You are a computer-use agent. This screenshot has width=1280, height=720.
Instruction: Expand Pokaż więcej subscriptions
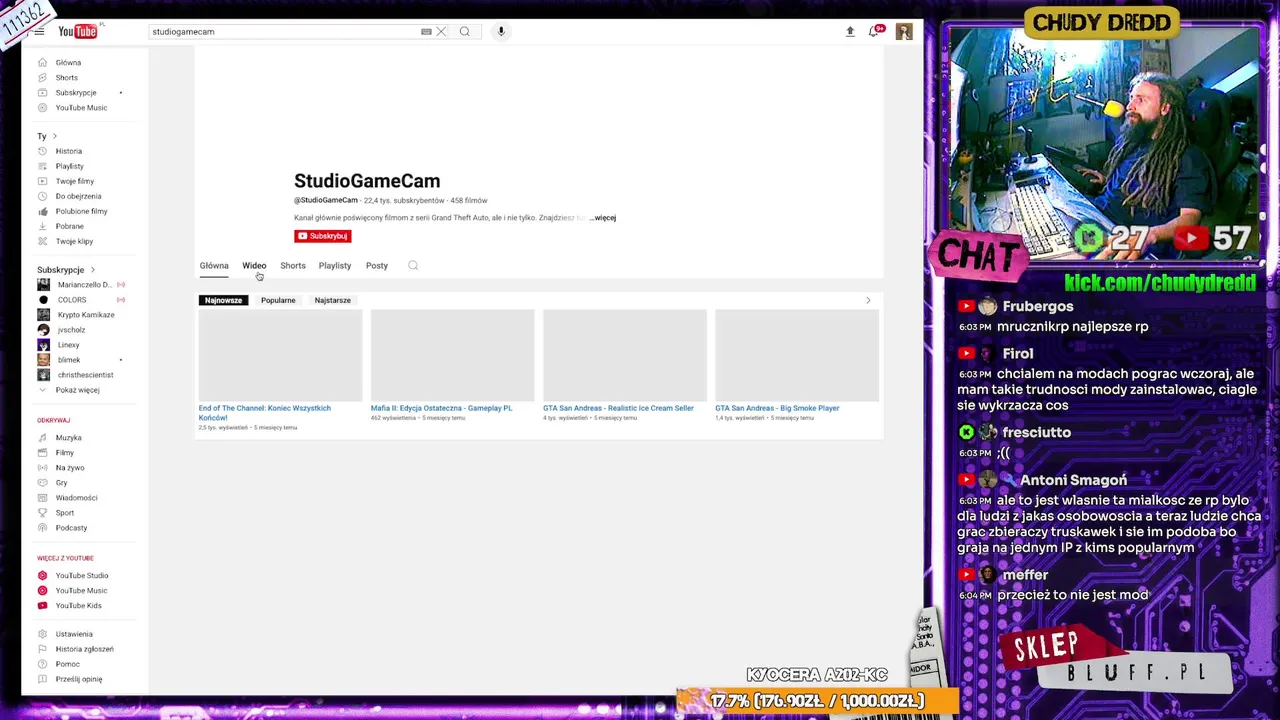77,390
